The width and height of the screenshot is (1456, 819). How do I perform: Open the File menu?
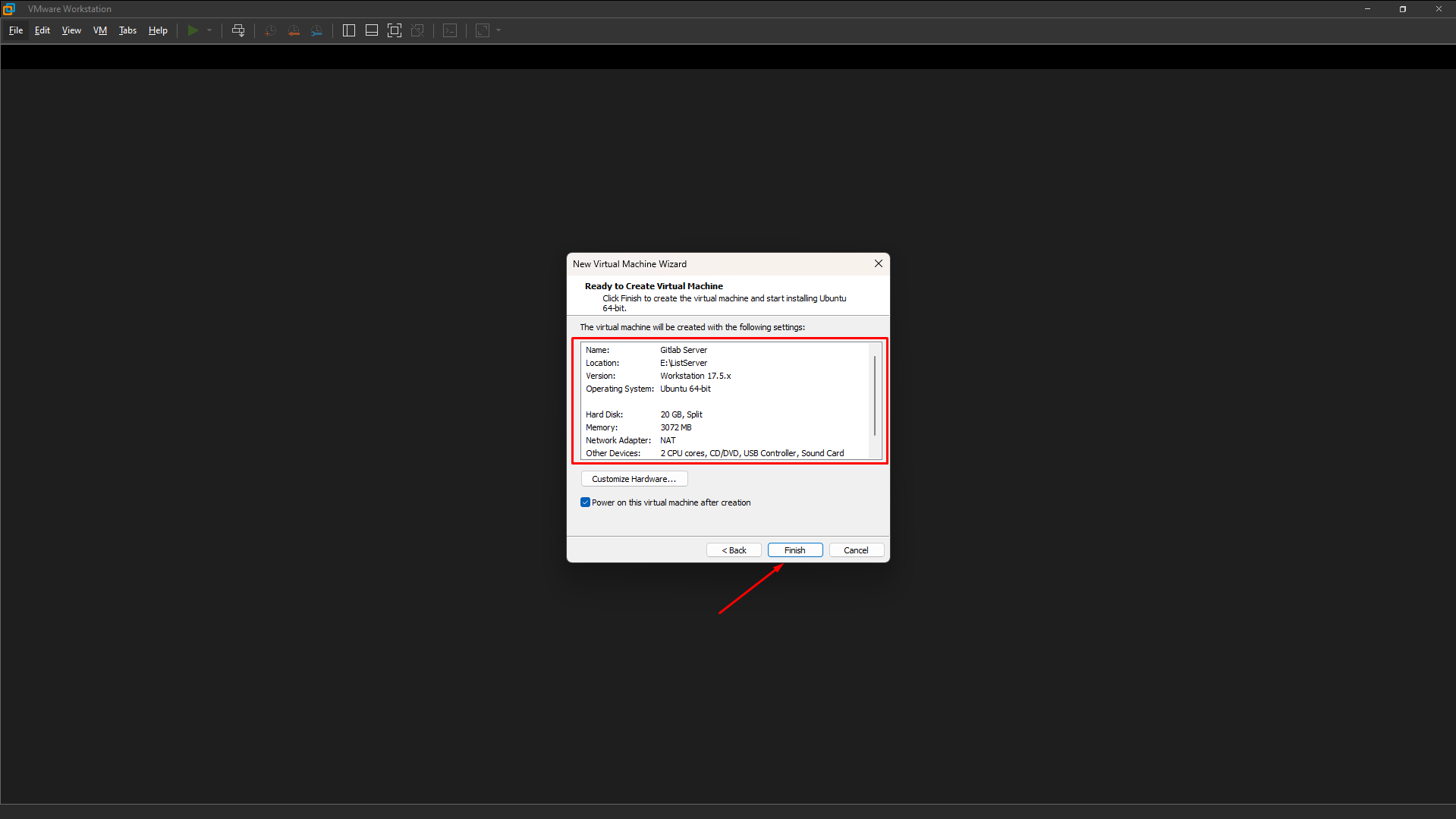(16, 30)
